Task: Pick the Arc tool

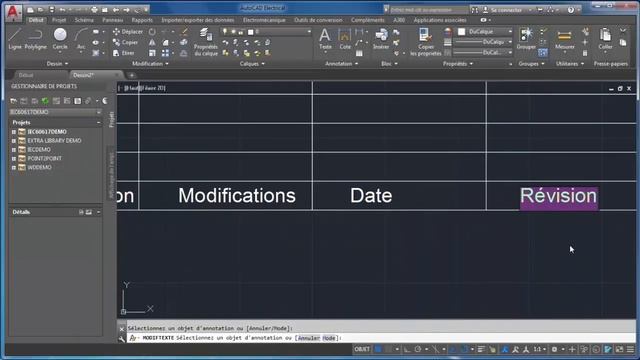Action: tap(81, 39)
